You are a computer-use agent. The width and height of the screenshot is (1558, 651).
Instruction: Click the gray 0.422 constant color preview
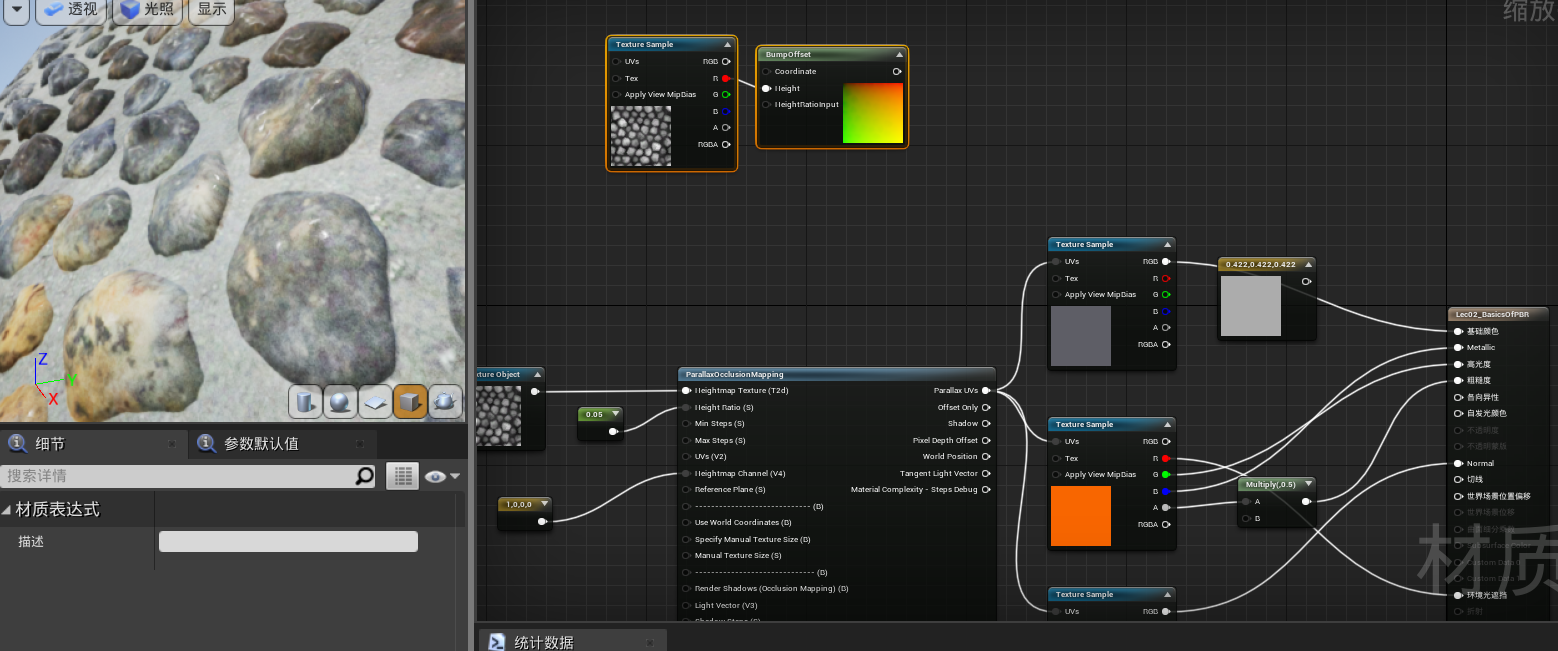(x=1250, y=306)
